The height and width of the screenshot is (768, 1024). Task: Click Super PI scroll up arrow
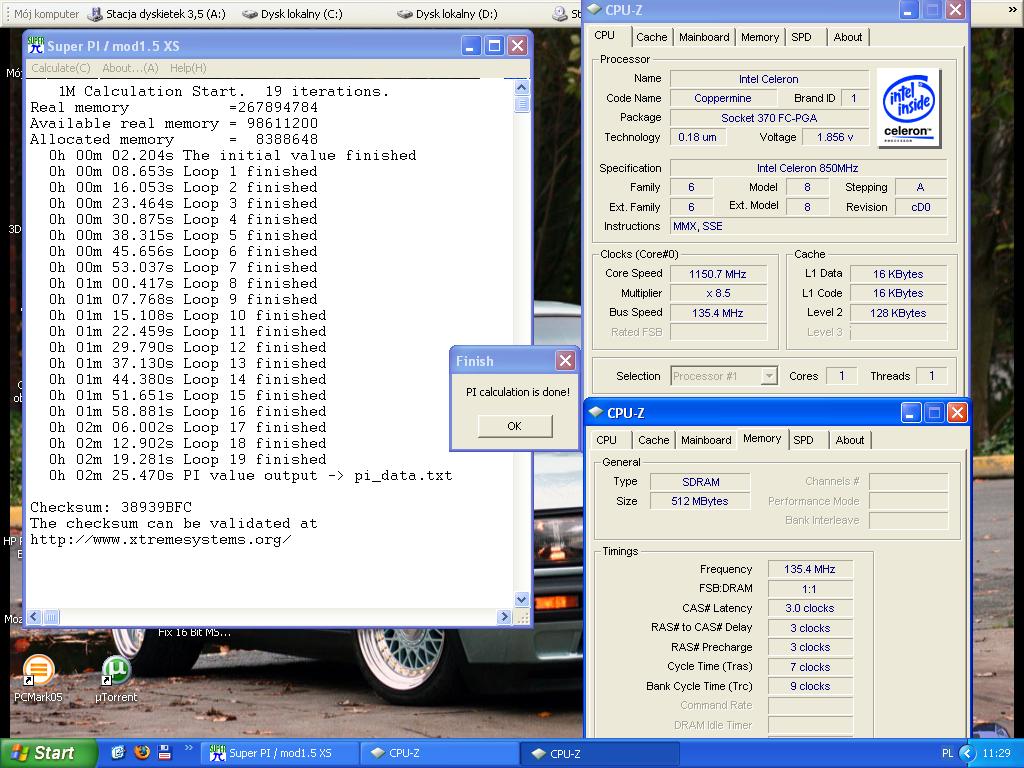pos(521,87)
